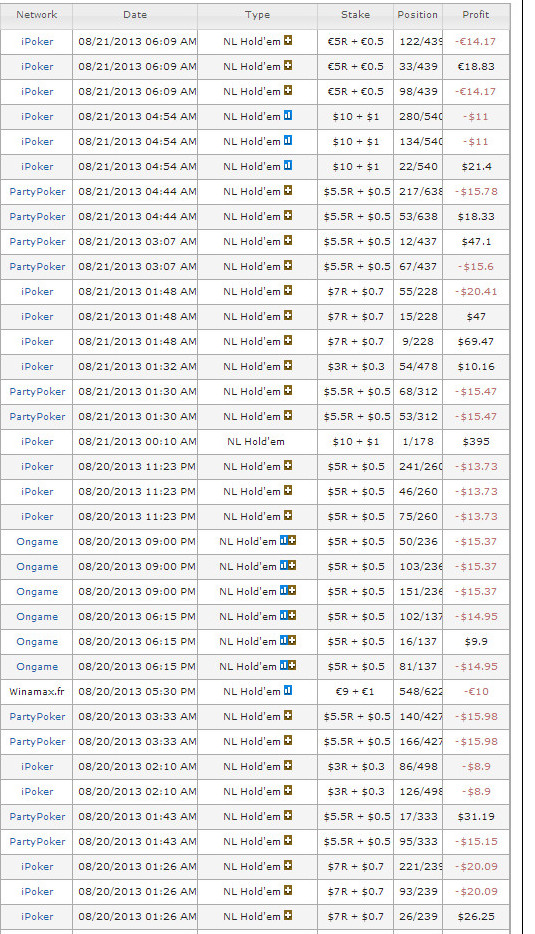Click the blue turbo icon in the $21.4 profit row

pyautogui.click(x=288, y=166)
